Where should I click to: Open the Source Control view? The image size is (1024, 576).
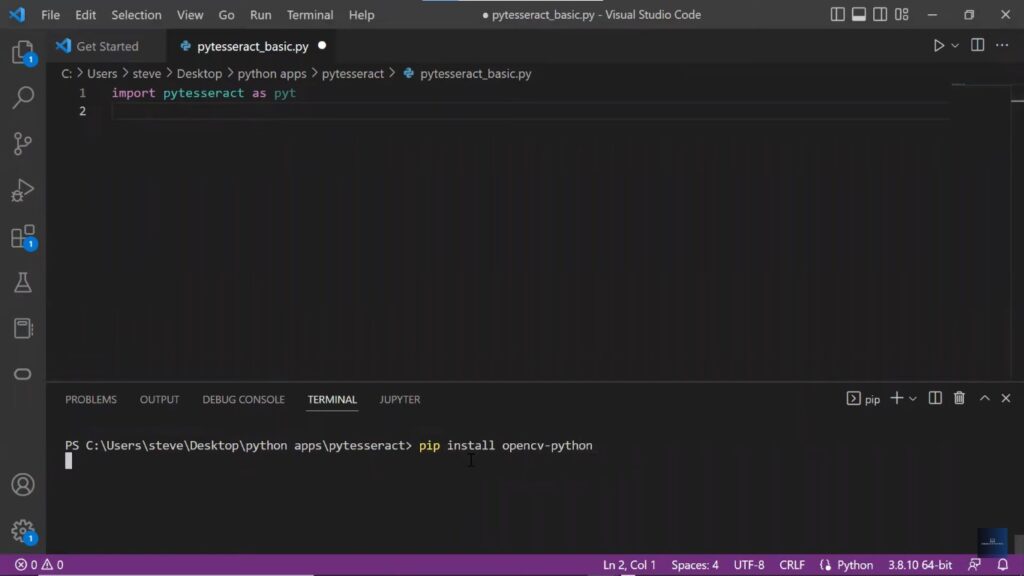point(23,144)
